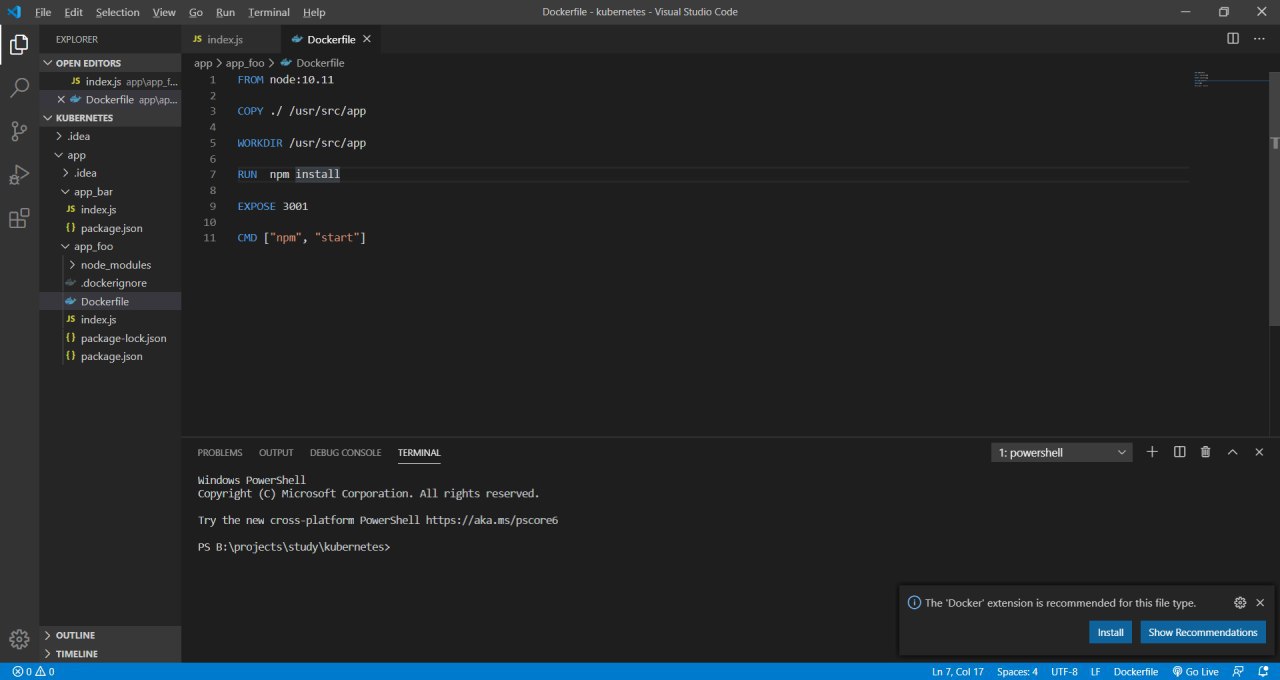Screen dimensions: 1280x680
Task: Change language mode via Dockerfile status
Action: pyautogui.click(x=1136, y=672)
